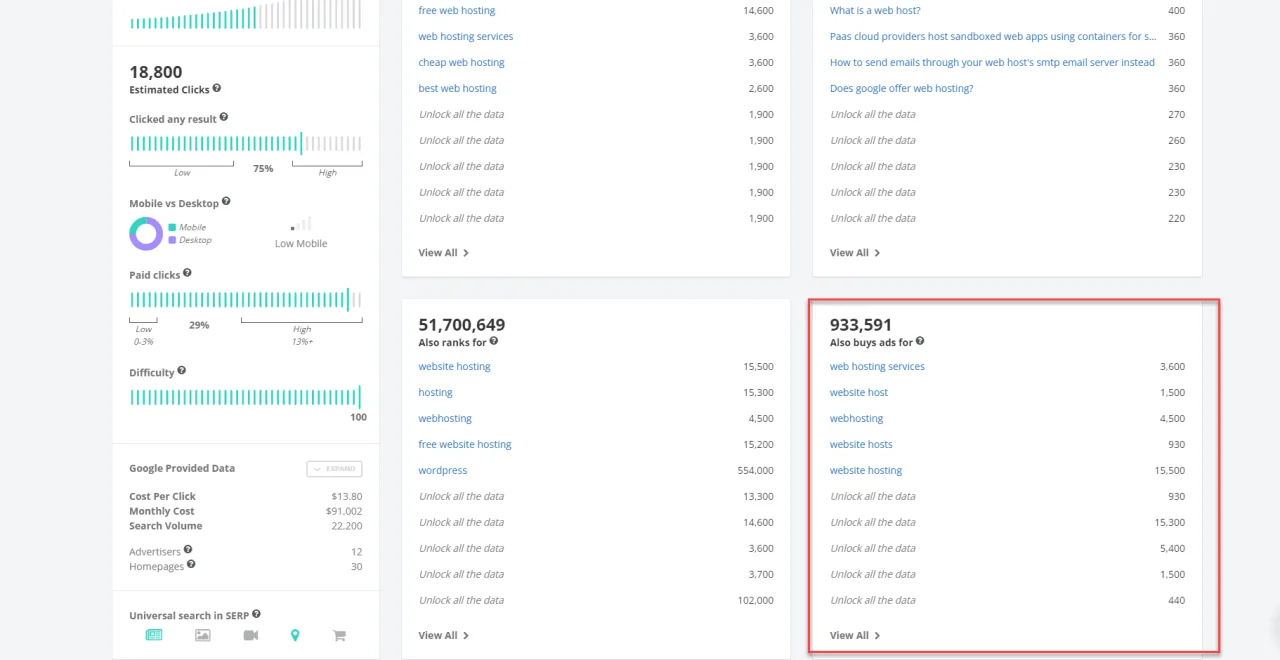
Task: Click View All under Also ranks for
Action: pos(443,635)
